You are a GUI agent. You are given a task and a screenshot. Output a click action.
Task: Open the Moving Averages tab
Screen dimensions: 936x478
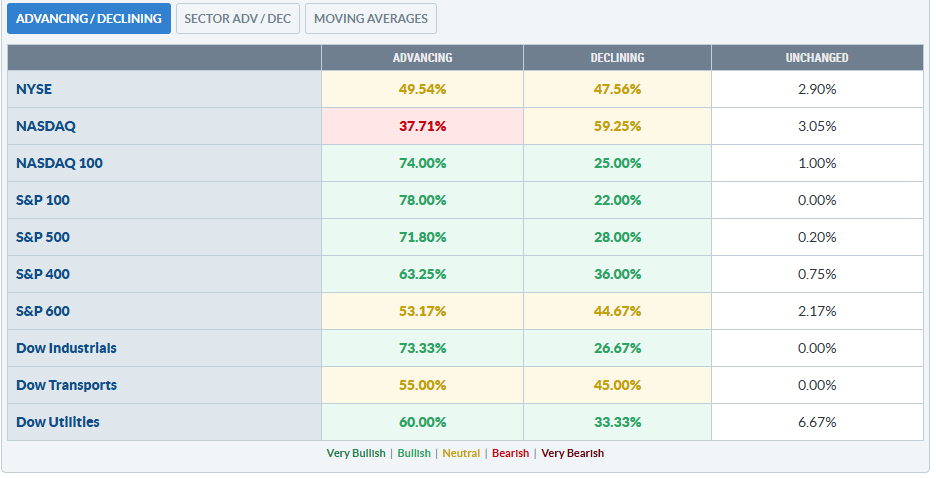pyautogui.click(x=371, y=18)
